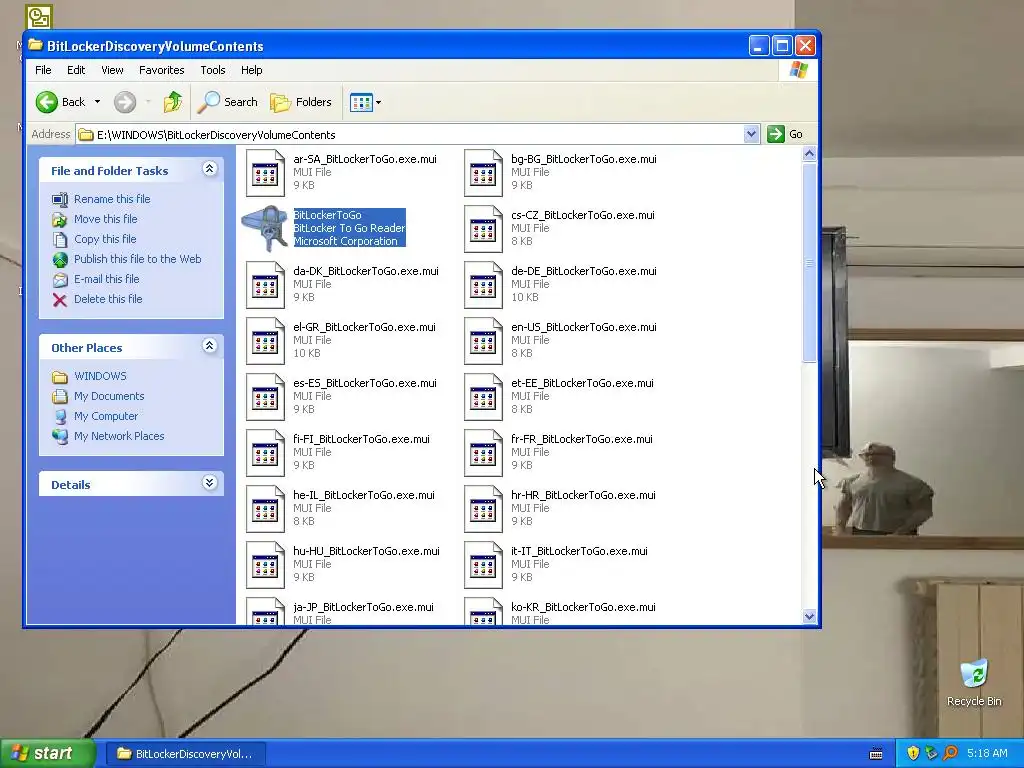1024x768 pixels.
Task: Select el-GR_BitLockerToGo.exe.mui file icon
Action: (x=265, y=341)
